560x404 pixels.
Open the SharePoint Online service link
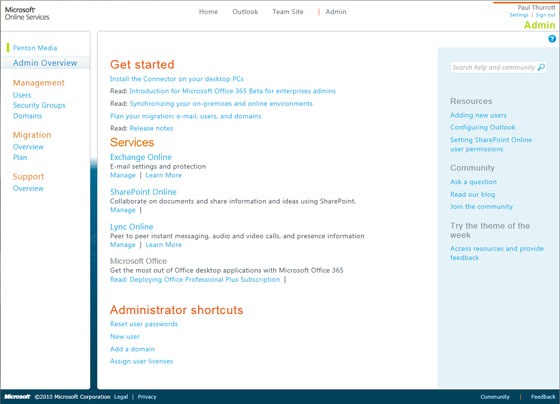point(143,192)
